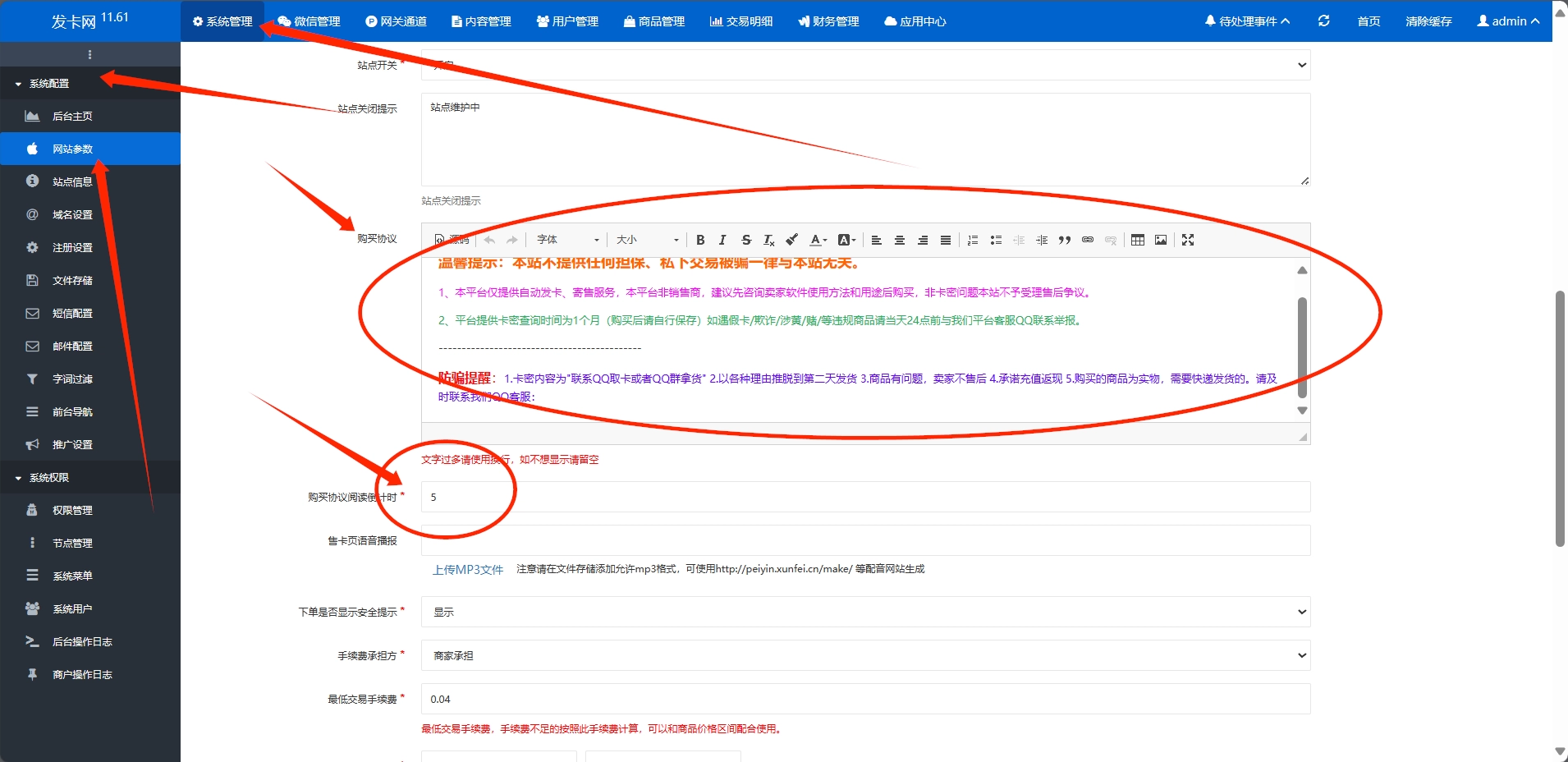Click the three-dot sidebar toggle icon
This screenshot has height=762, width=1568.
tap(89, 54)
